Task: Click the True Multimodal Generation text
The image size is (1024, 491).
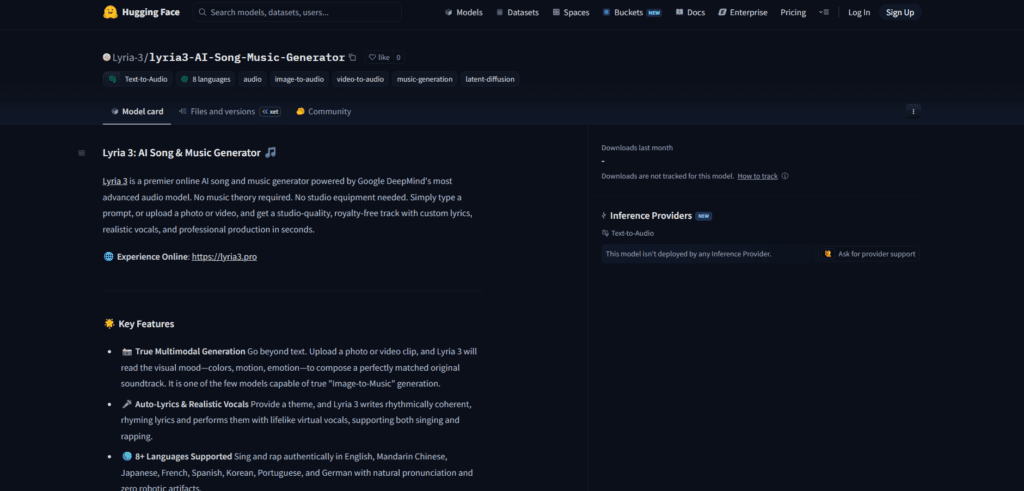Action: point(190,351)
